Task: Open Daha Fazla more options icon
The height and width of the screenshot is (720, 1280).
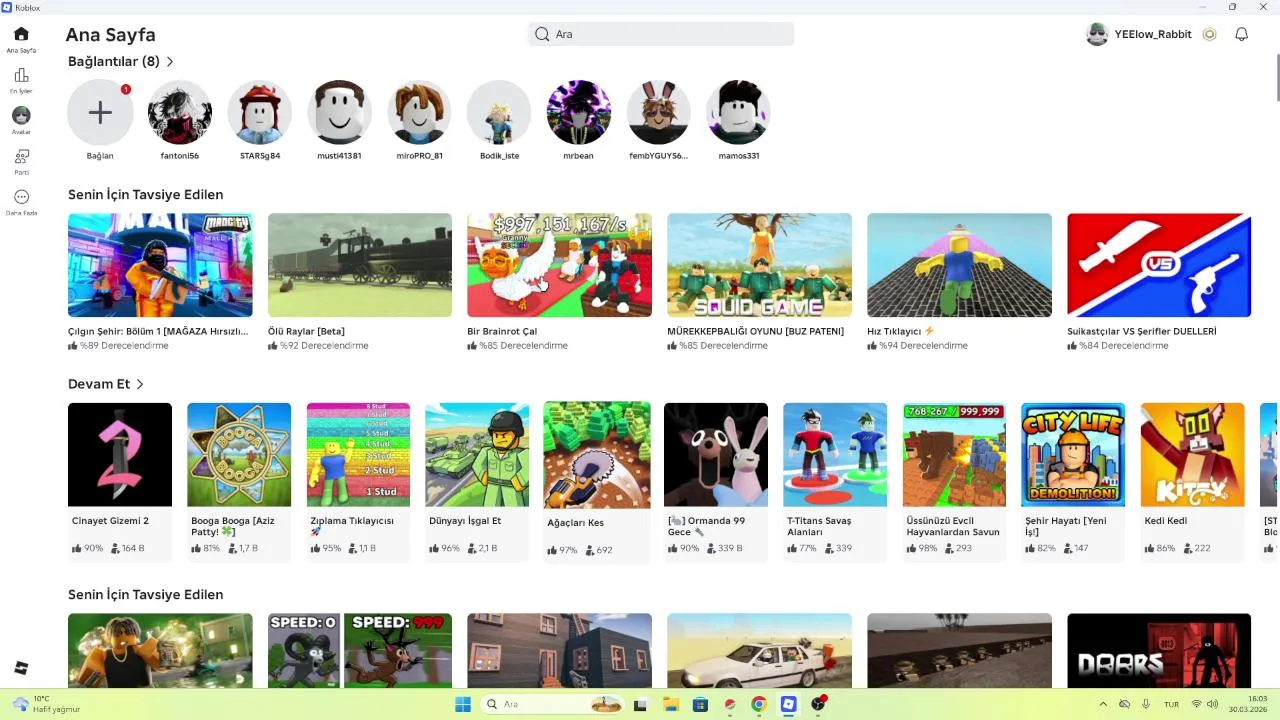Action: click(21, 197)
